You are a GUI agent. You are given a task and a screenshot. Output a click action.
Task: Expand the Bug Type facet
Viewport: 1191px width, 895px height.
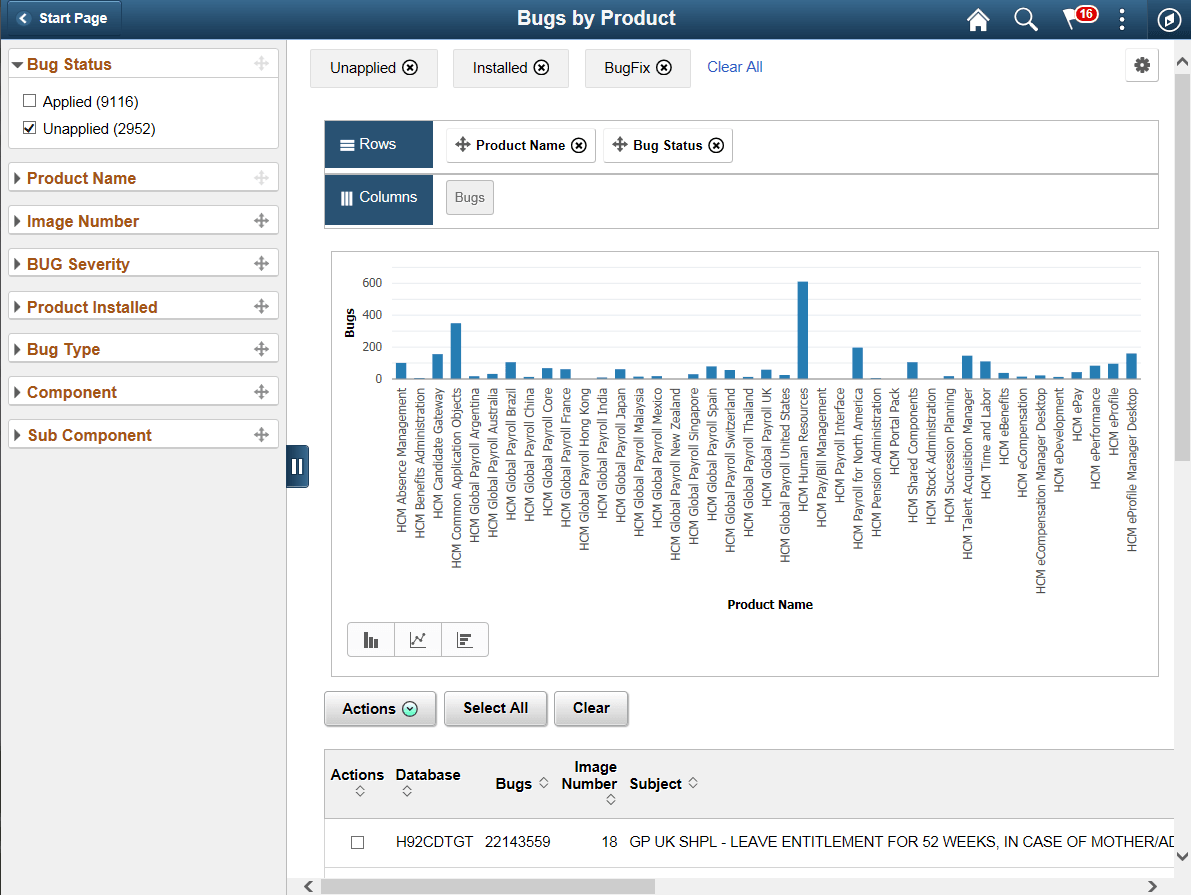[17, 349]
